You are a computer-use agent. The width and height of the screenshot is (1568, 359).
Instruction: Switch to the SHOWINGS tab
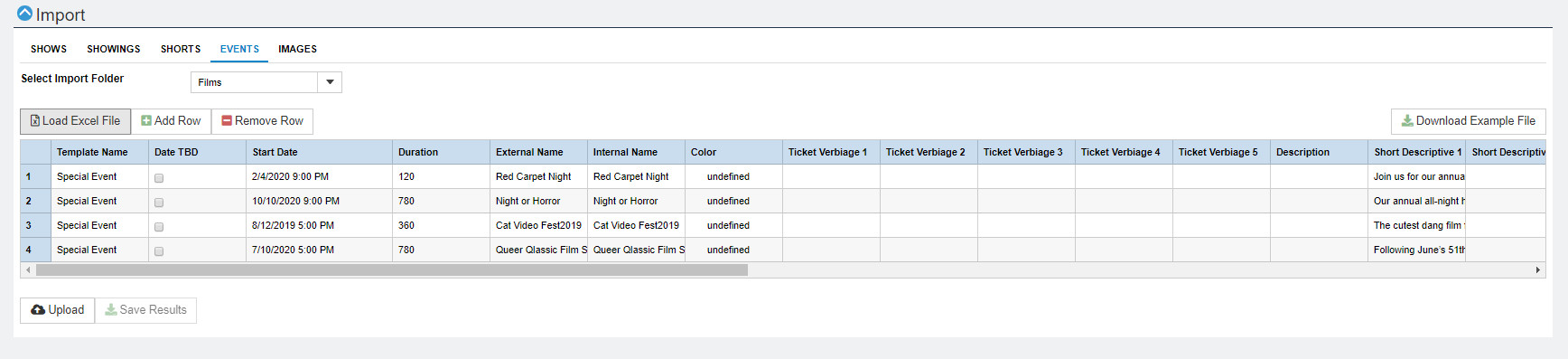click(x=114, y=49)
